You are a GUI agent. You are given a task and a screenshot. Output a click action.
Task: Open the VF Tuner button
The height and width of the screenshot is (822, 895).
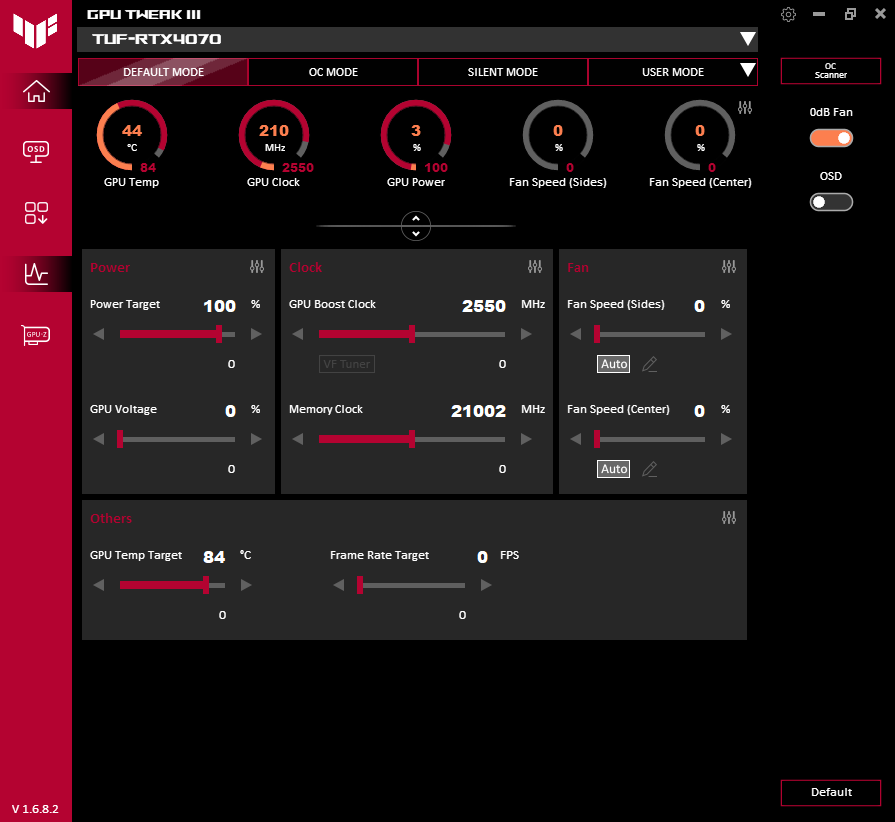pyautogui.click(x=346, y=364)
